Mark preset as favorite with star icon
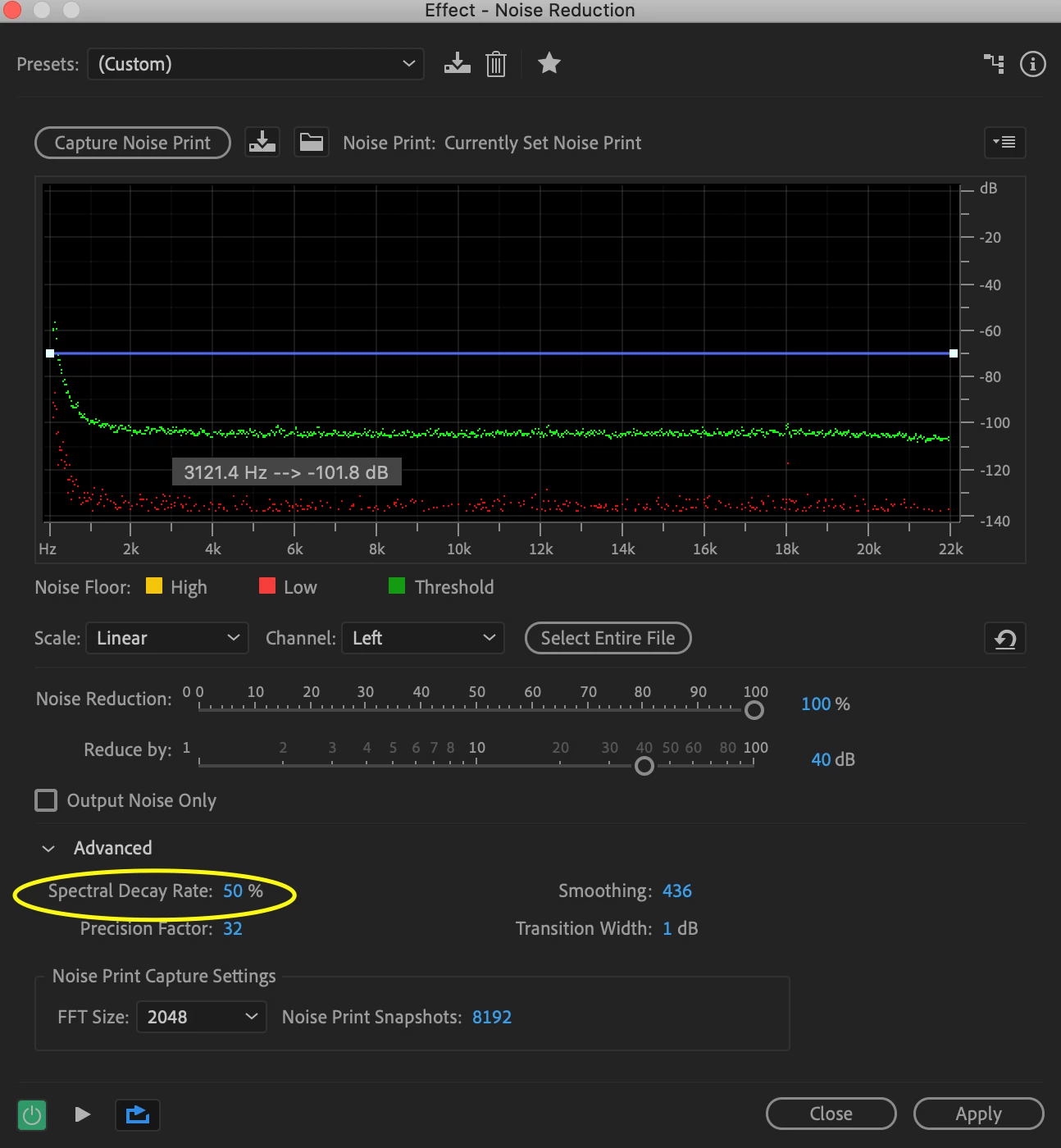This screenshot has width=1061, height=1148. point(549,63)
